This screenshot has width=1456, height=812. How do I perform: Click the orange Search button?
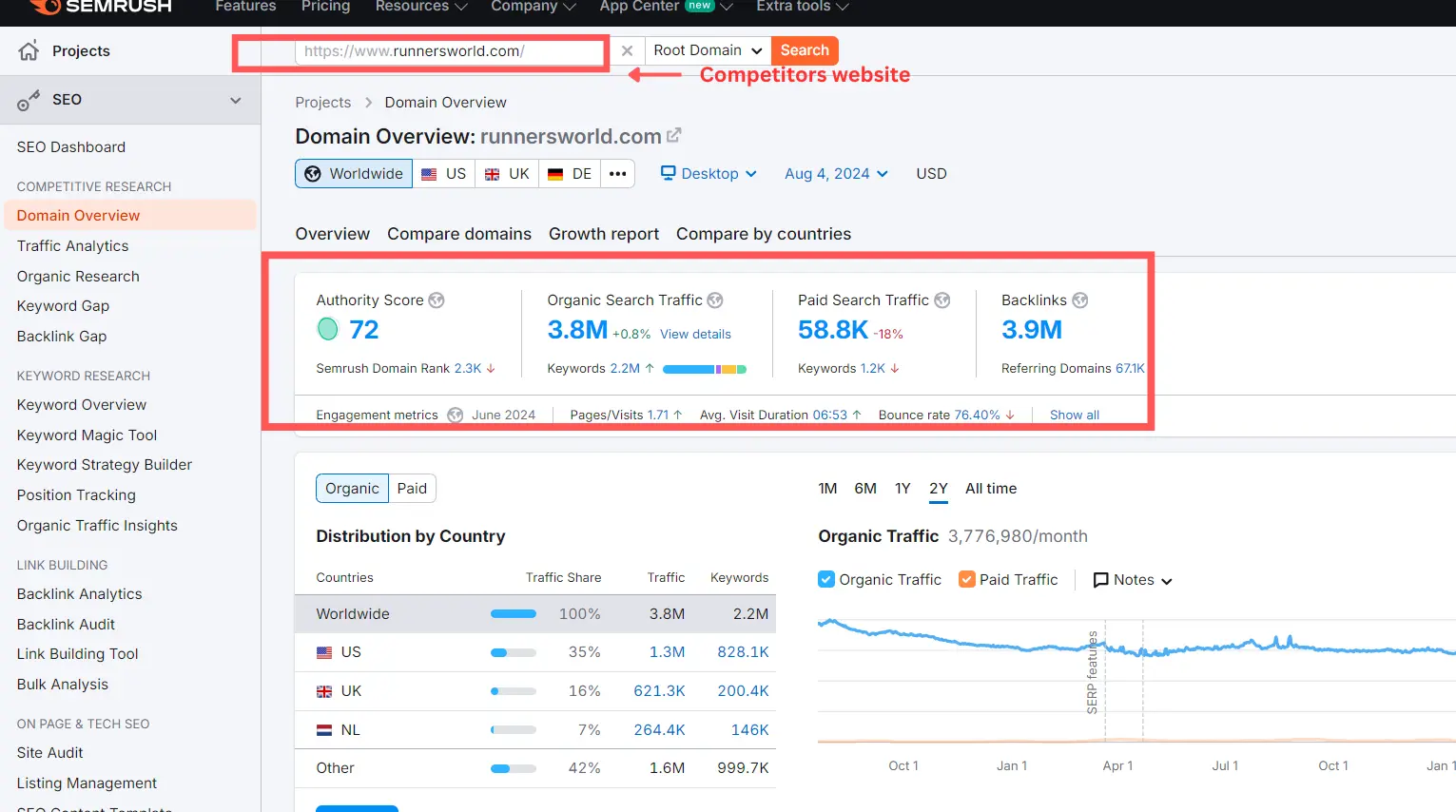click(804, 50)
